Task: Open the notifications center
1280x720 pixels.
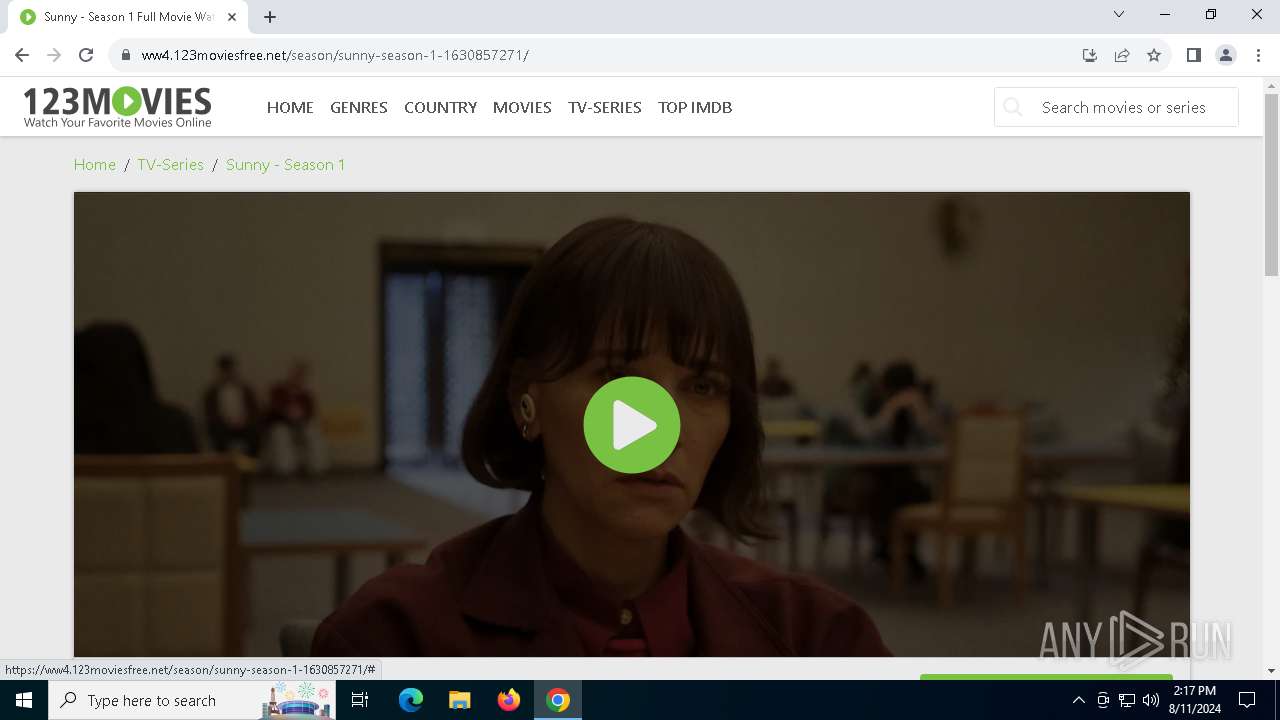Action: pyautogui.click(x=1247, y=700)
